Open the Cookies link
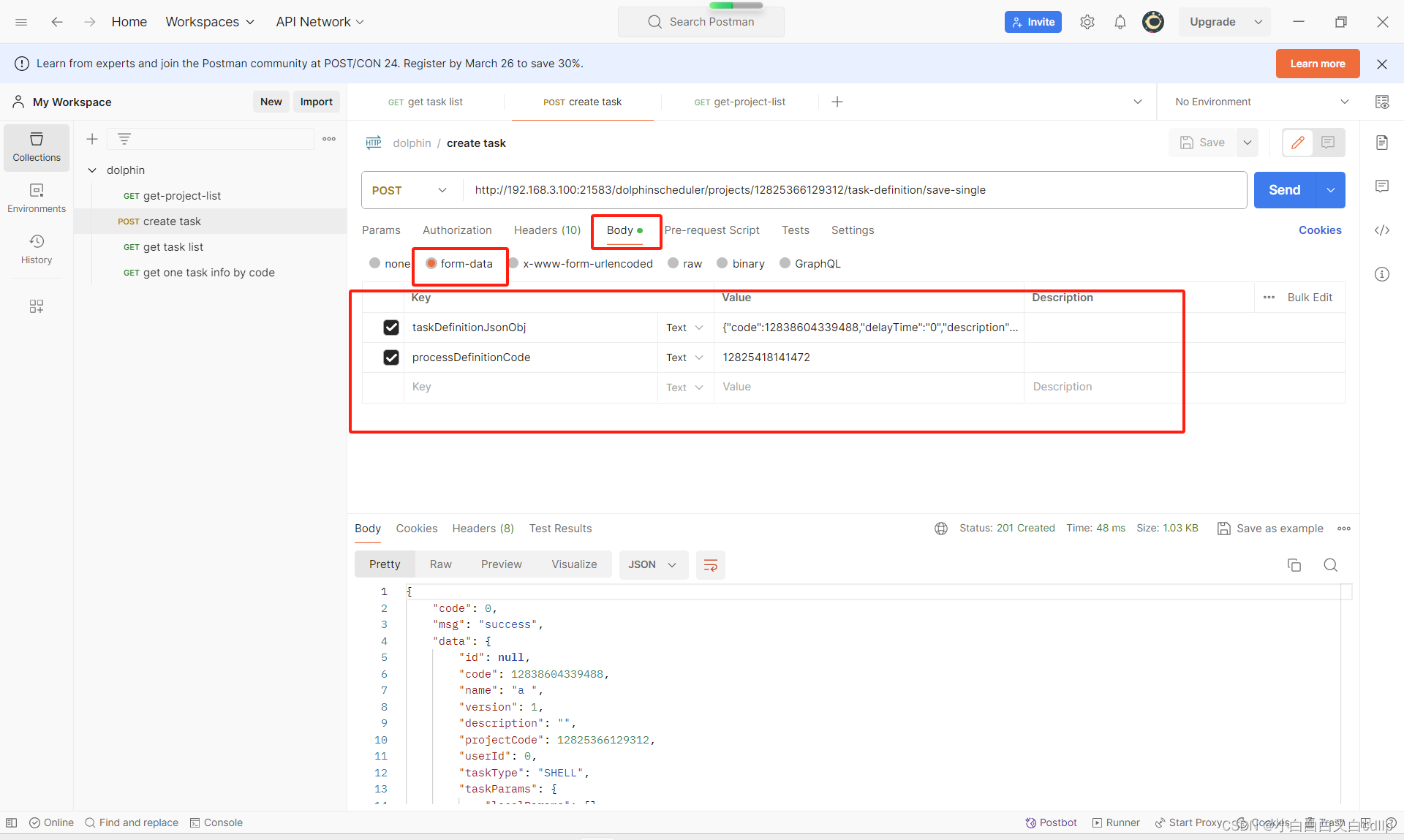 [1320, 230]
